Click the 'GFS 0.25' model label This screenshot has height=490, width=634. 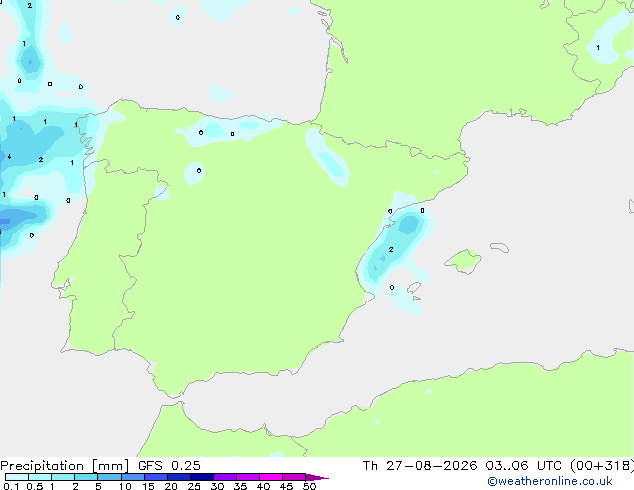169,466
